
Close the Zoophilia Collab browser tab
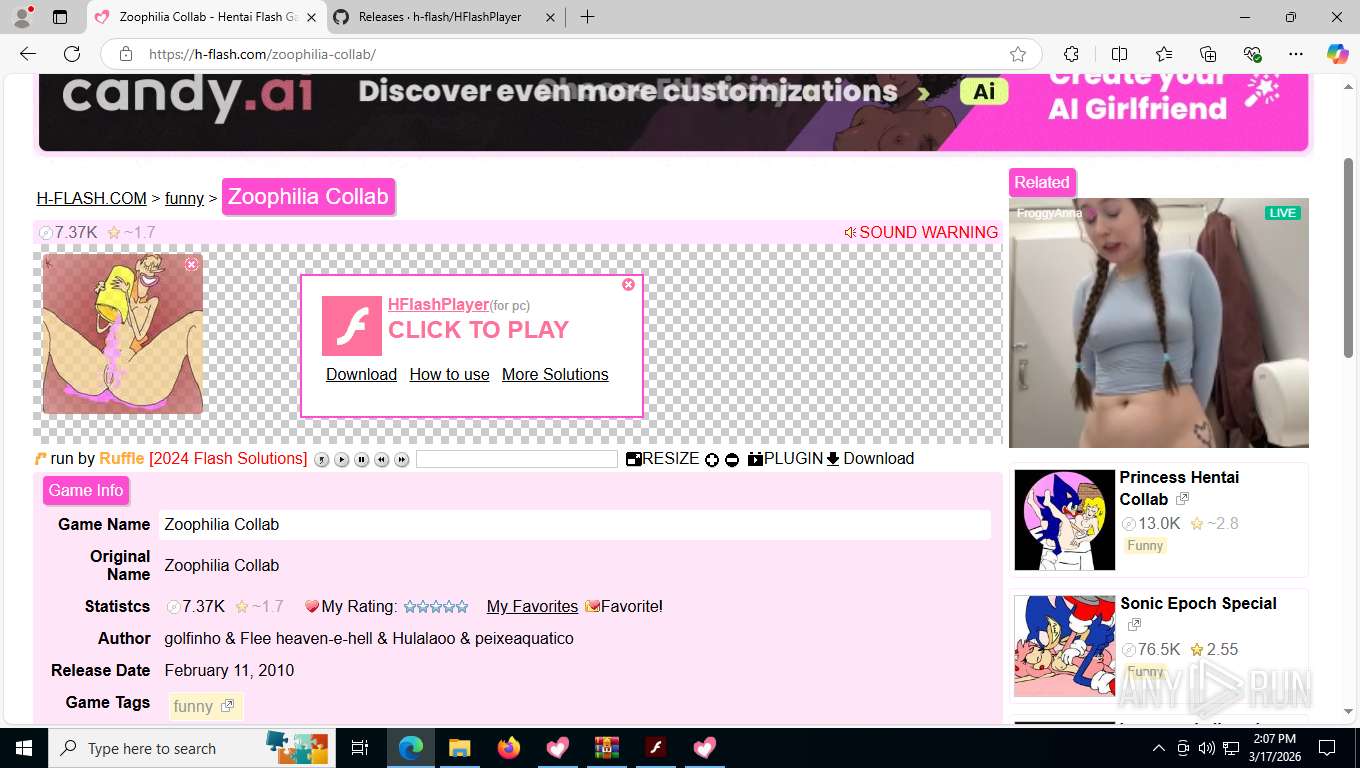tap(311, 17)
